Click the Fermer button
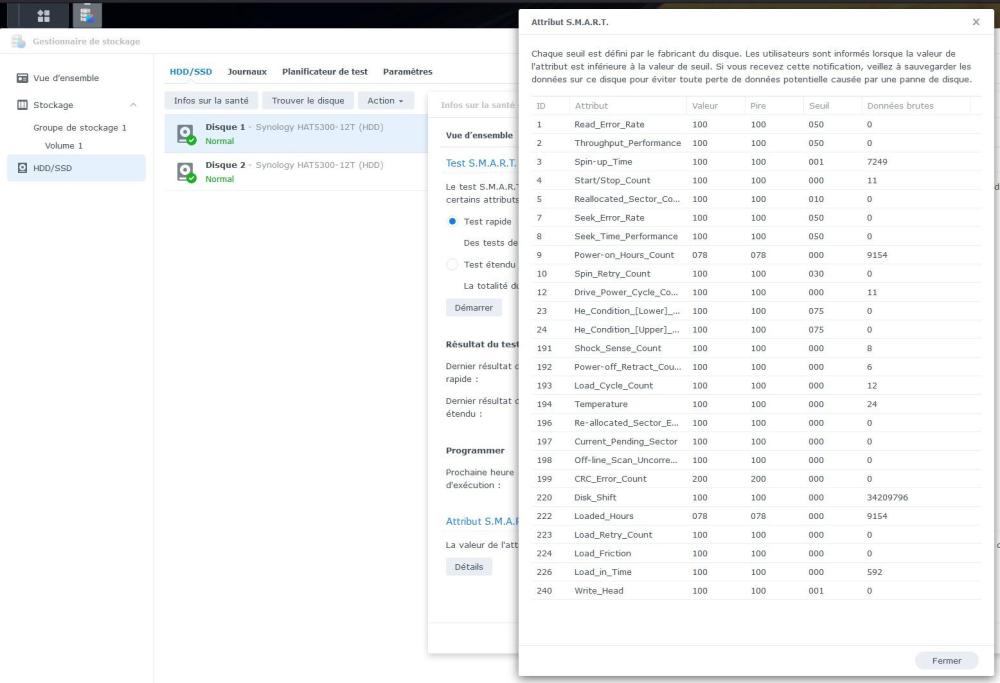 946,660
